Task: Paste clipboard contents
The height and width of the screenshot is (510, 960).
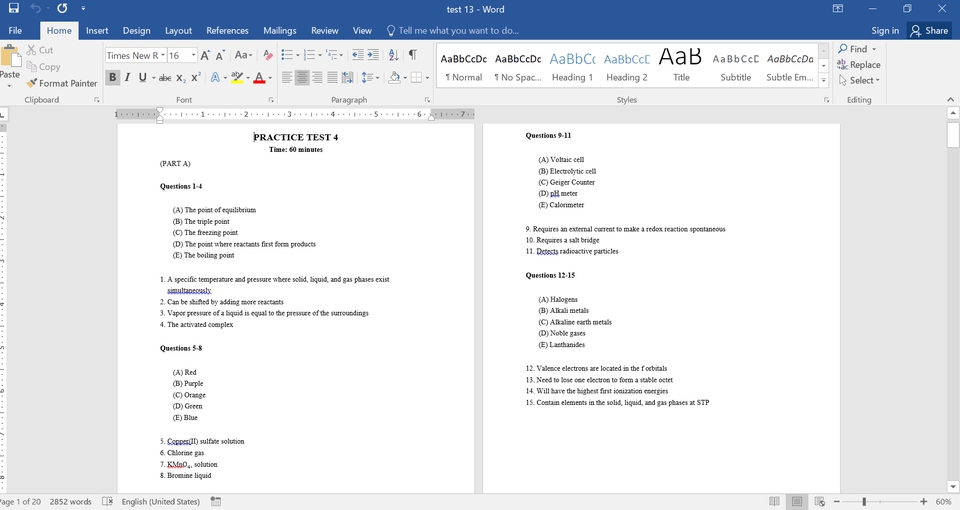Action: pyautogui.click(x=10, y=64)
